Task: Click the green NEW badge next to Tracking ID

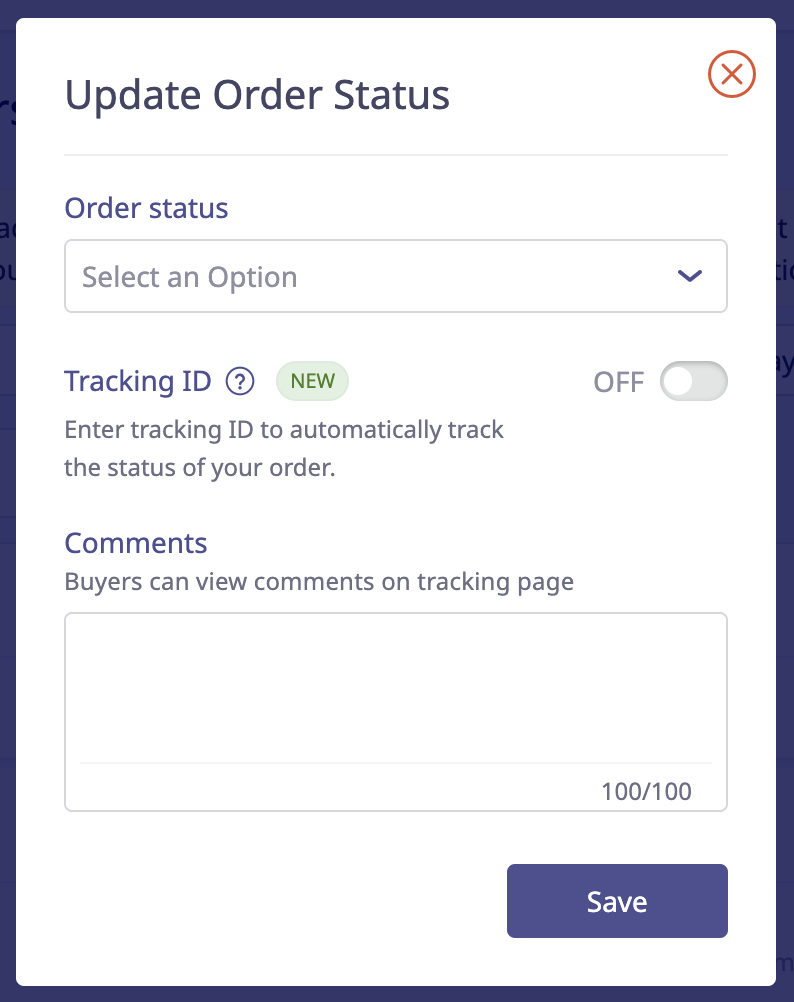Action: pyautogui.click(x=312, y=381)
